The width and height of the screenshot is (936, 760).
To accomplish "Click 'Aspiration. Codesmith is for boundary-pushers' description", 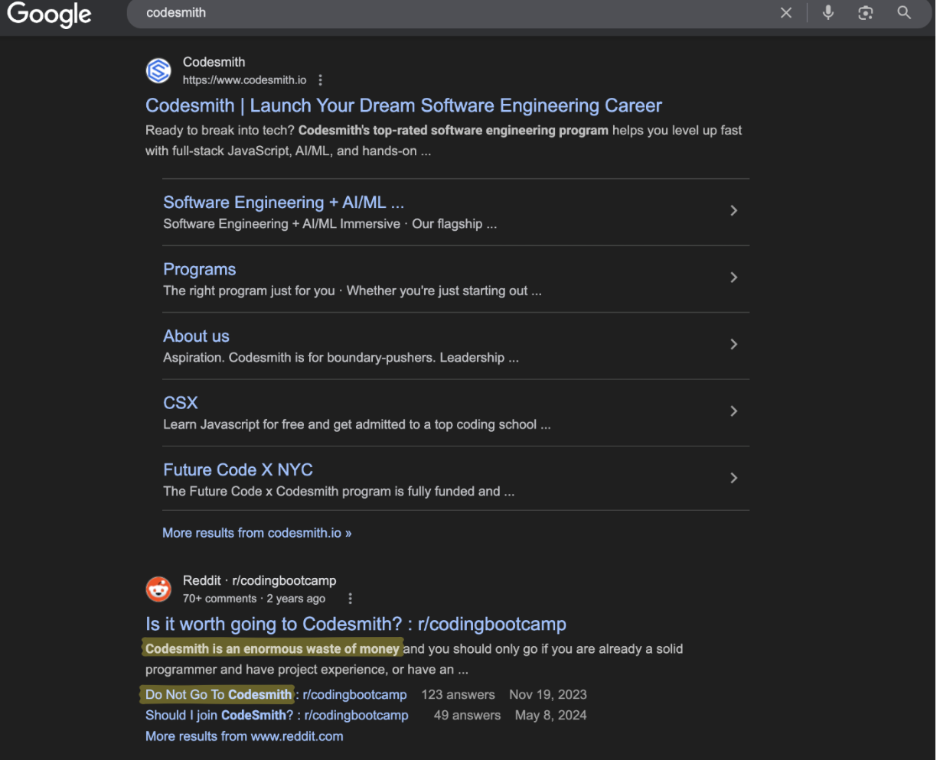I will 341,358.
